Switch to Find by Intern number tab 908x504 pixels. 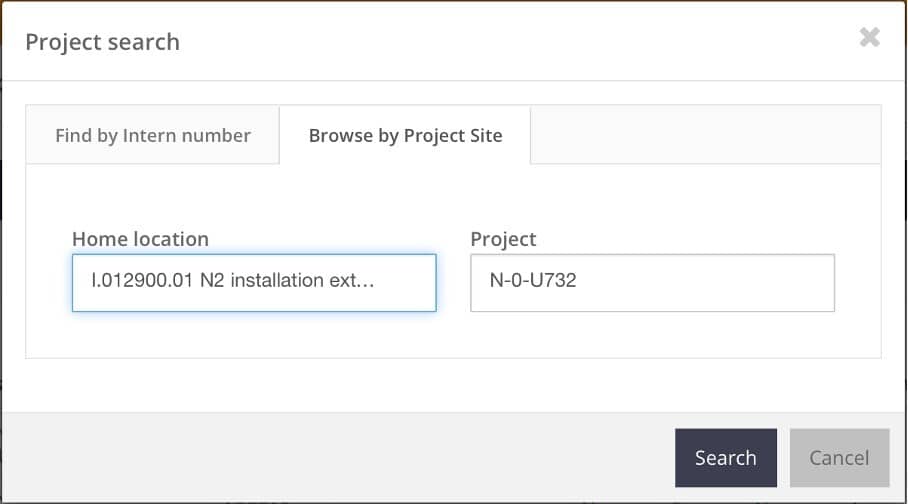(153, 135)
